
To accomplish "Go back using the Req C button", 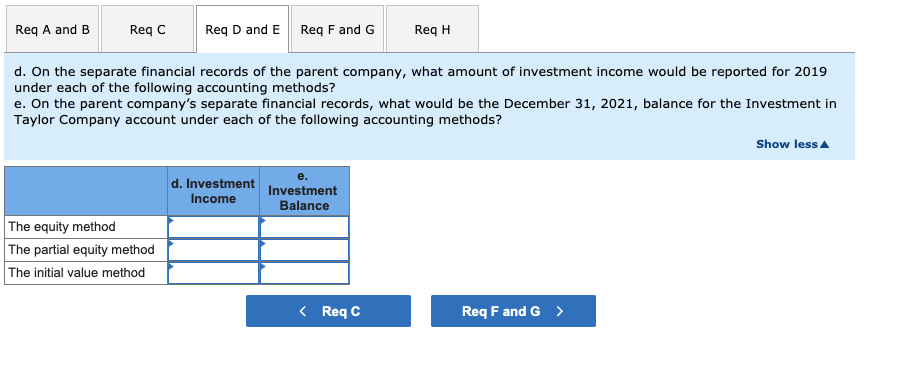I will click(x=328, y=311).
